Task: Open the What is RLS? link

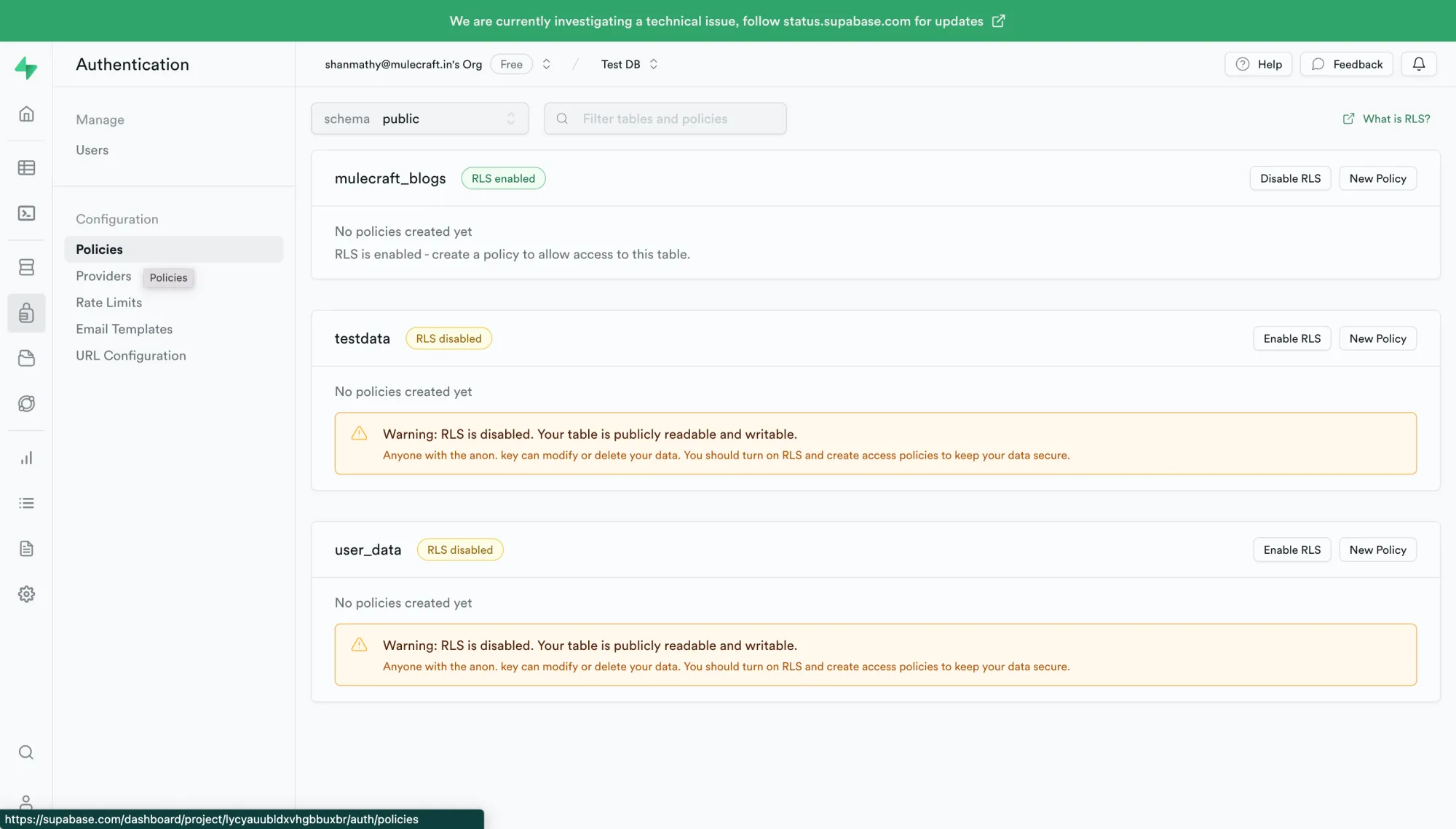Action: tap(1387, 119)
